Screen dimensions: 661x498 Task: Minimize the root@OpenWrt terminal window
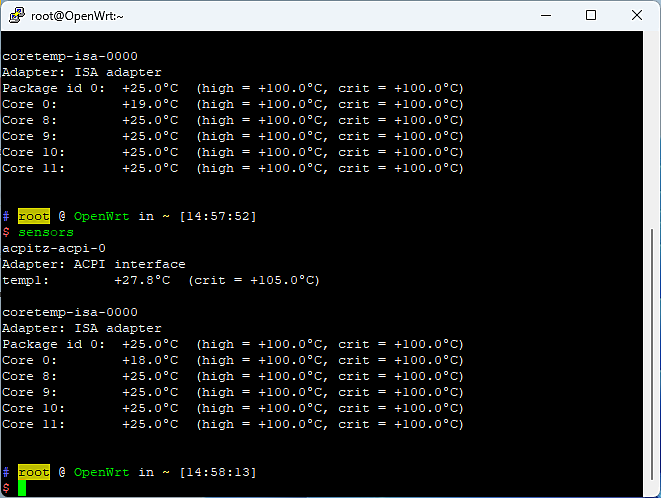tap(546, 16)
